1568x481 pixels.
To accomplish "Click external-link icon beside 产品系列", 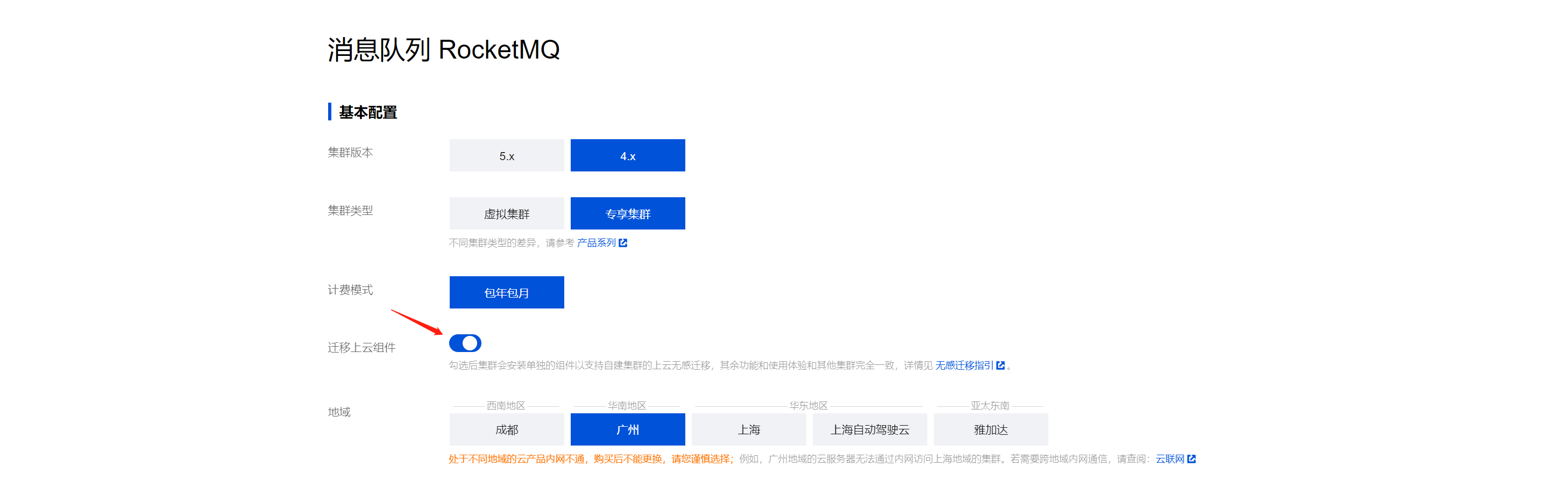I will coord(623,242).
